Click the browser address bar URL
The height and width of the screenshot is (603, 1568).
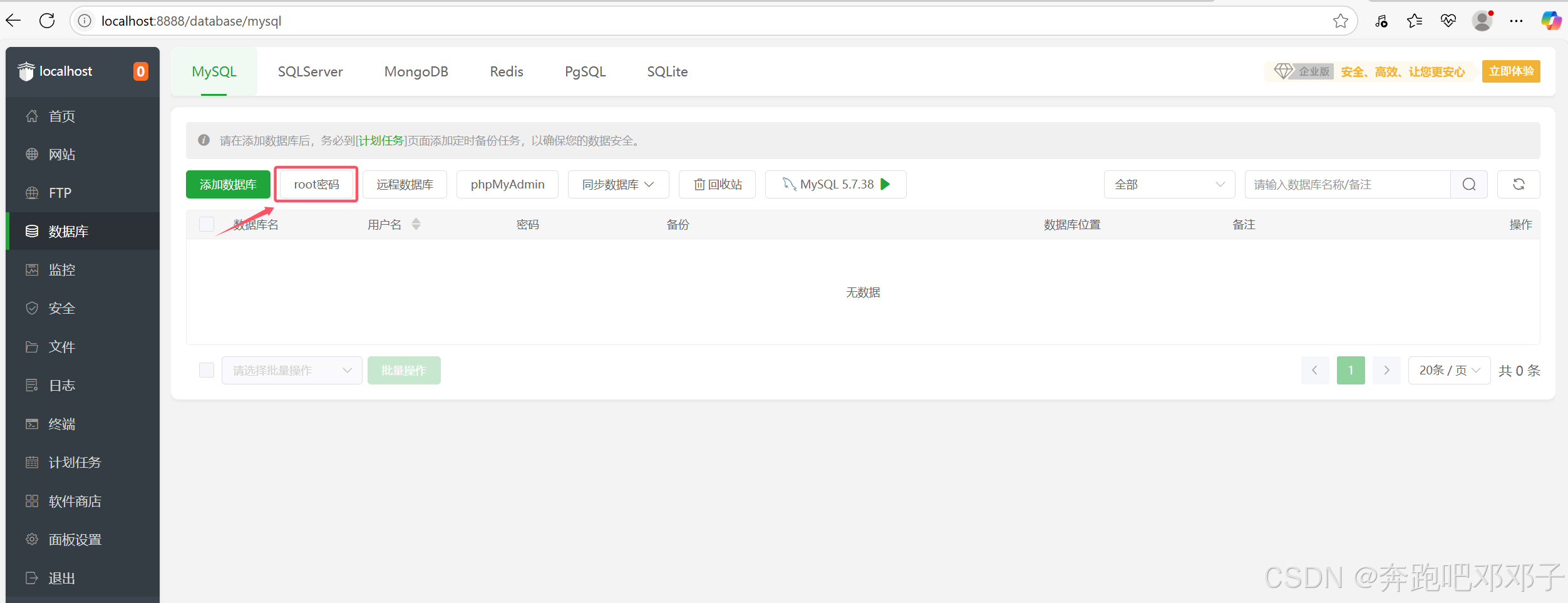click(x=192, y=21)
